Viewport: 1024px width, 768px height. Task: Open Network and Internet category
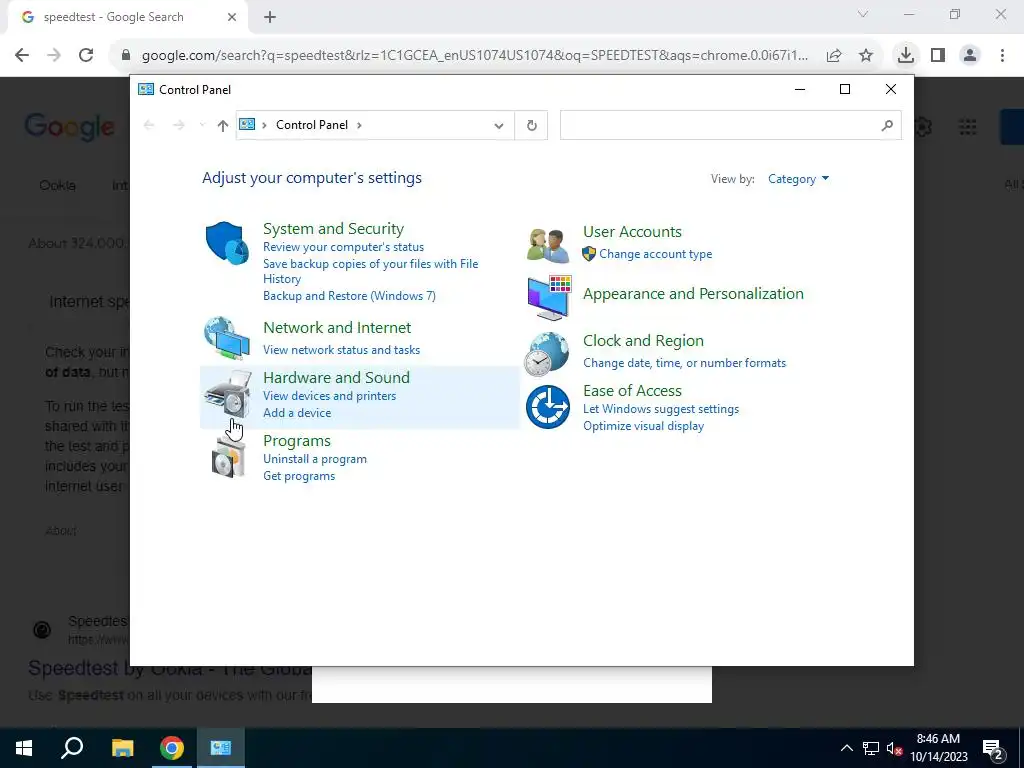[337, 328]
